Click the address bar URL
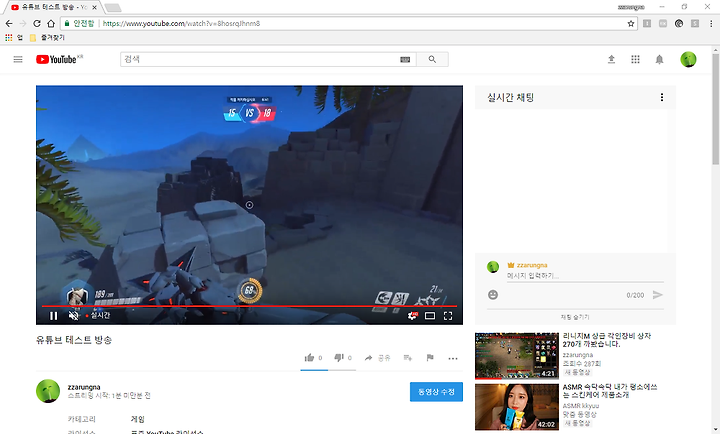Screen dimensions: 720x434 point(181,23)
